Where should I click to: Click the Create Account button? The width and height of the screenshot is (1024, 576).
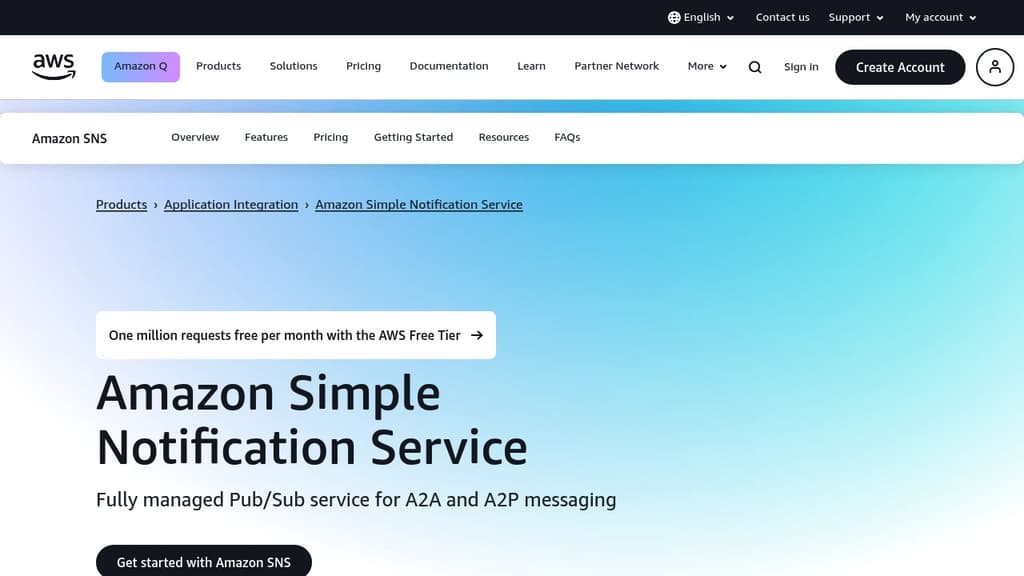tap(900, 67)
